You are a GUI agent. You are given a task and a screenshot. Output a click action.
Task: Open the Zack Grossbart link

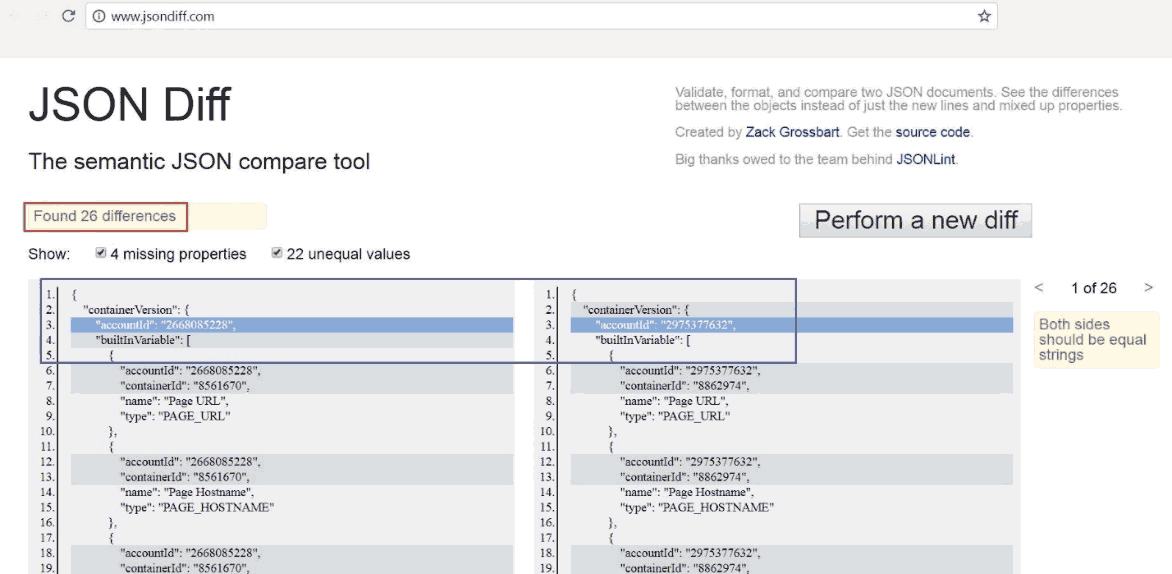tap(793, 132)
